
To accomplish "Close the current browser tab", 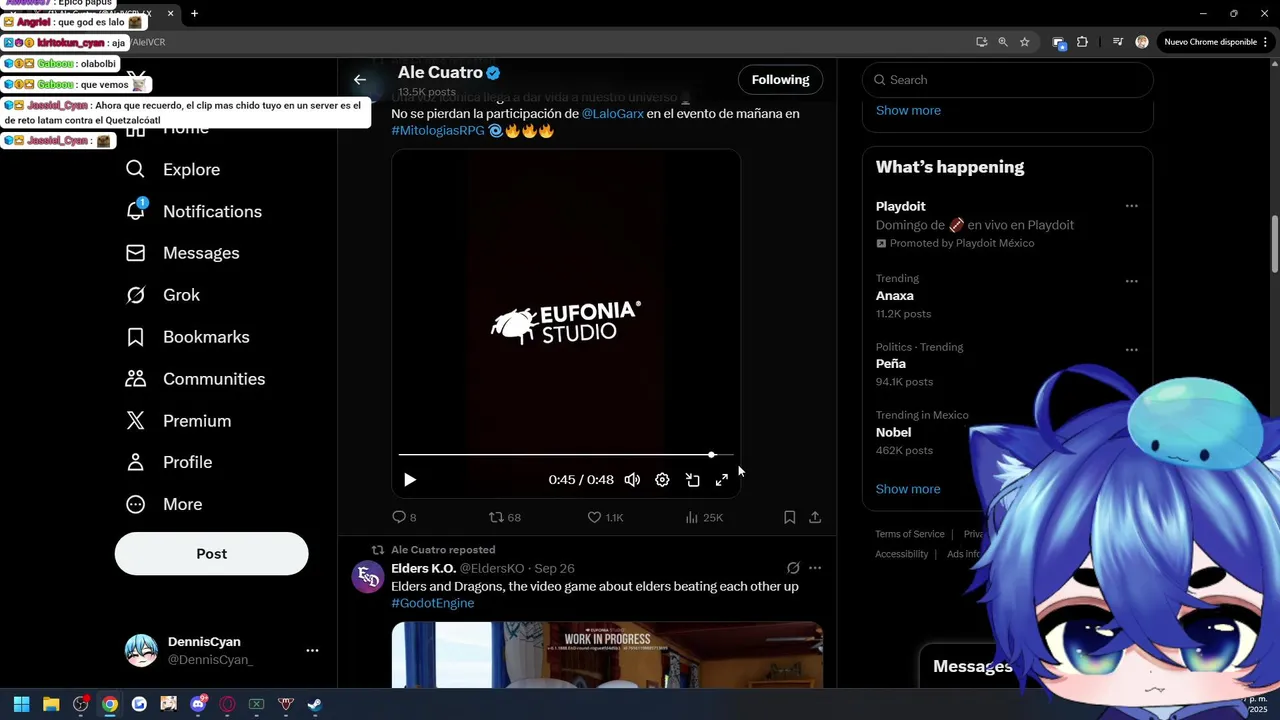I will coord(170,14).
